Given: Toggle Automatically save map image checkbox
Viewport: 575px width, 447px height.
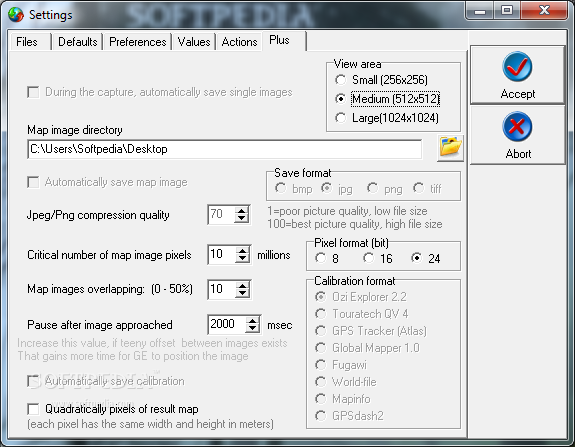Looking at the screenshot, I should coord(33,182).
